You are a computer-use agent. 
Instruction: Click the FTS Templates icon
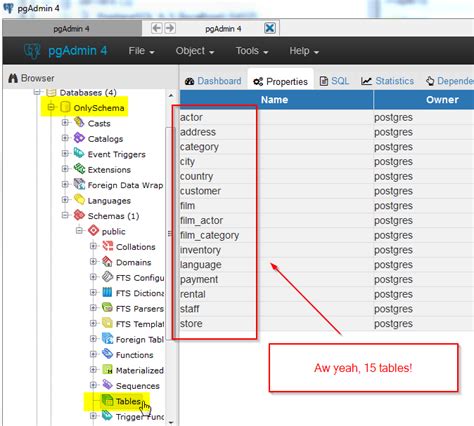tap(107, 323)
